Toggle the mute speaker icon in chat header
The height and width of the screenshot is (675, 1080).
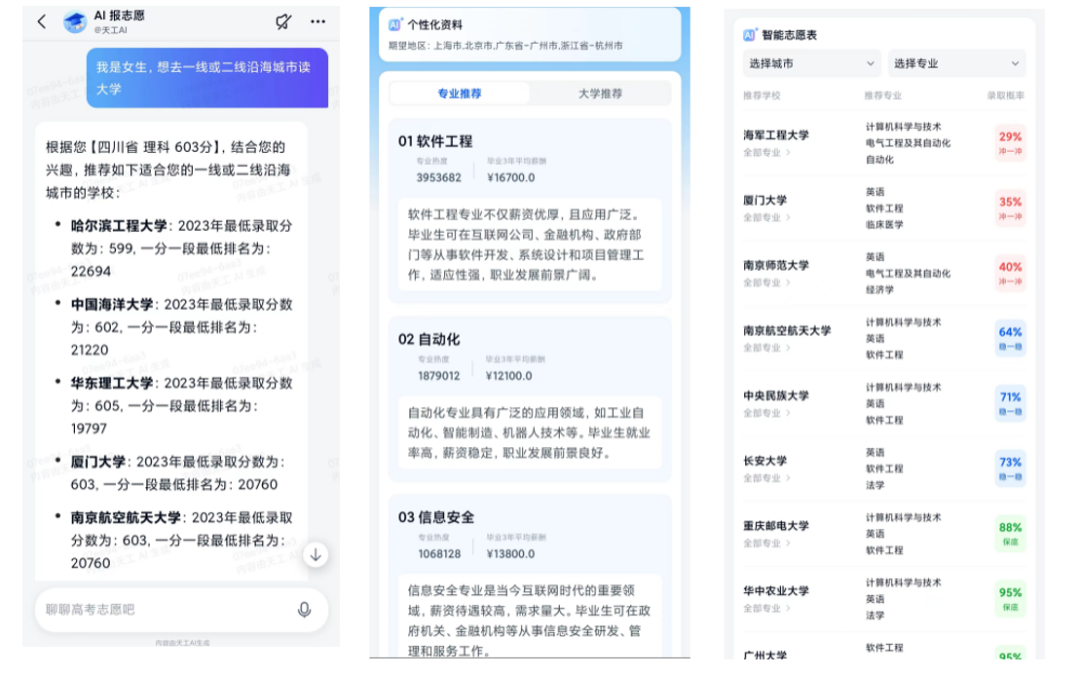[x=283, y=21]
